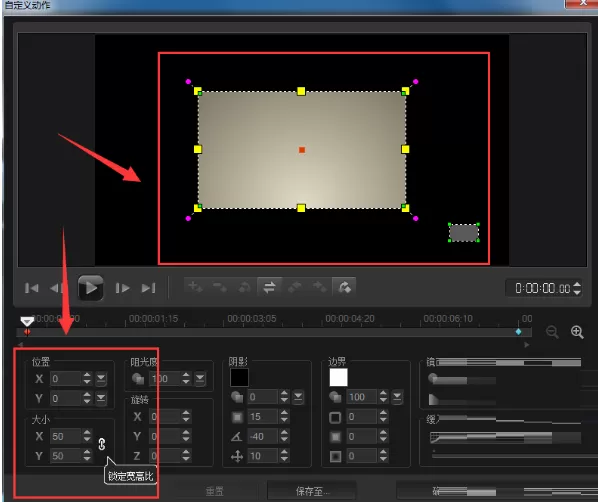Click the shadow distance field showing 10
598x502 pixels.
click(263, 456)
